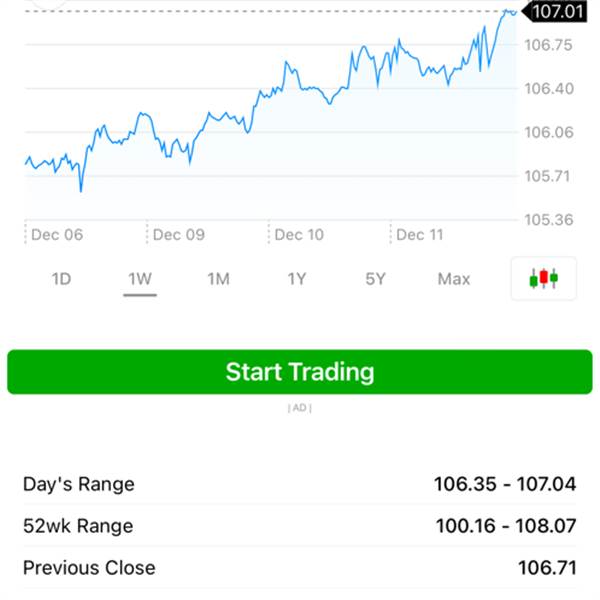Switch chart to candlestick view

pyautogui.click(x=544, y=279)
